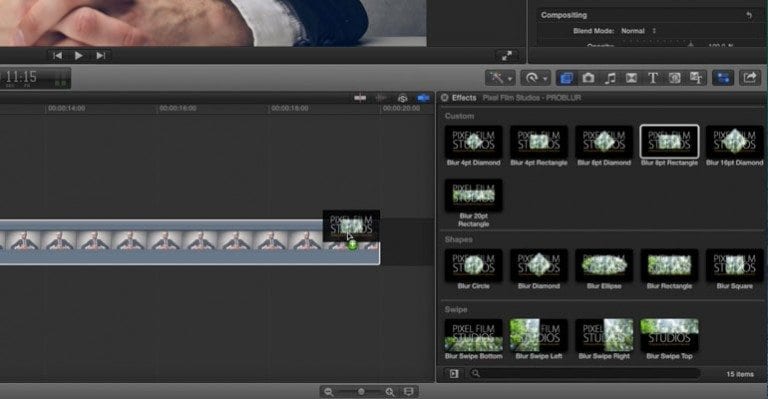This screenshot has width=768, height=399.
Task: Select the Blur Swipe Left effect
Action: tap(538, 339)
